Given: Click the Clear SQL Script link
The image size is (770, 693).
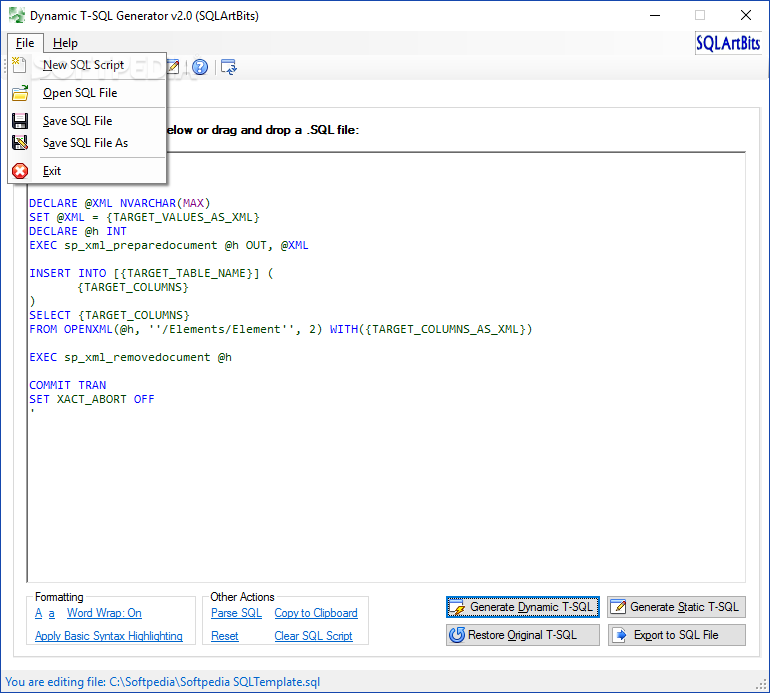Looking at the screenshot, I should (313, 636).
